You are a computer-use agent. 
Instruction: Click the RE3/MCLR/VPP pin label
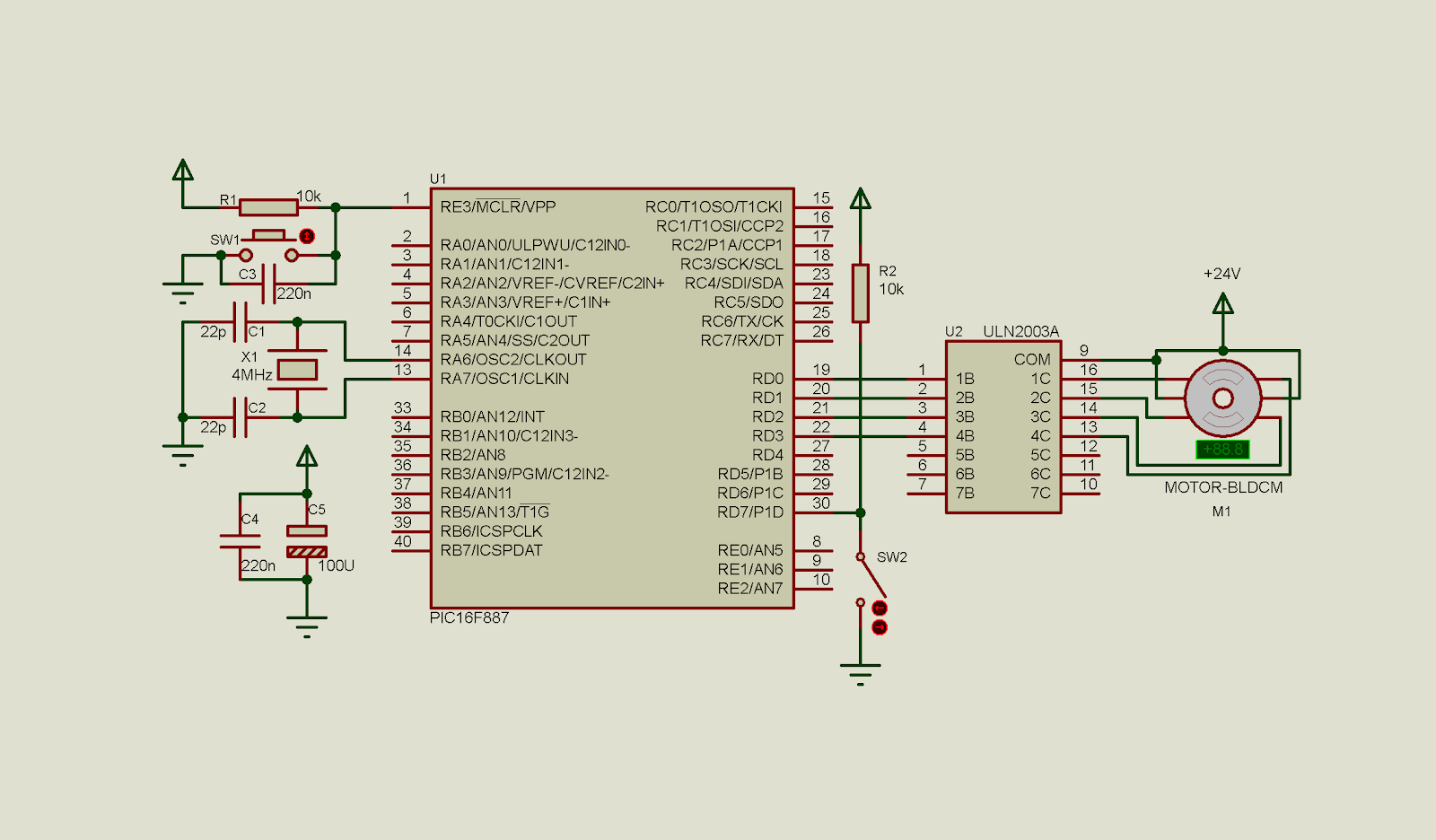click(x=498, y=207)
